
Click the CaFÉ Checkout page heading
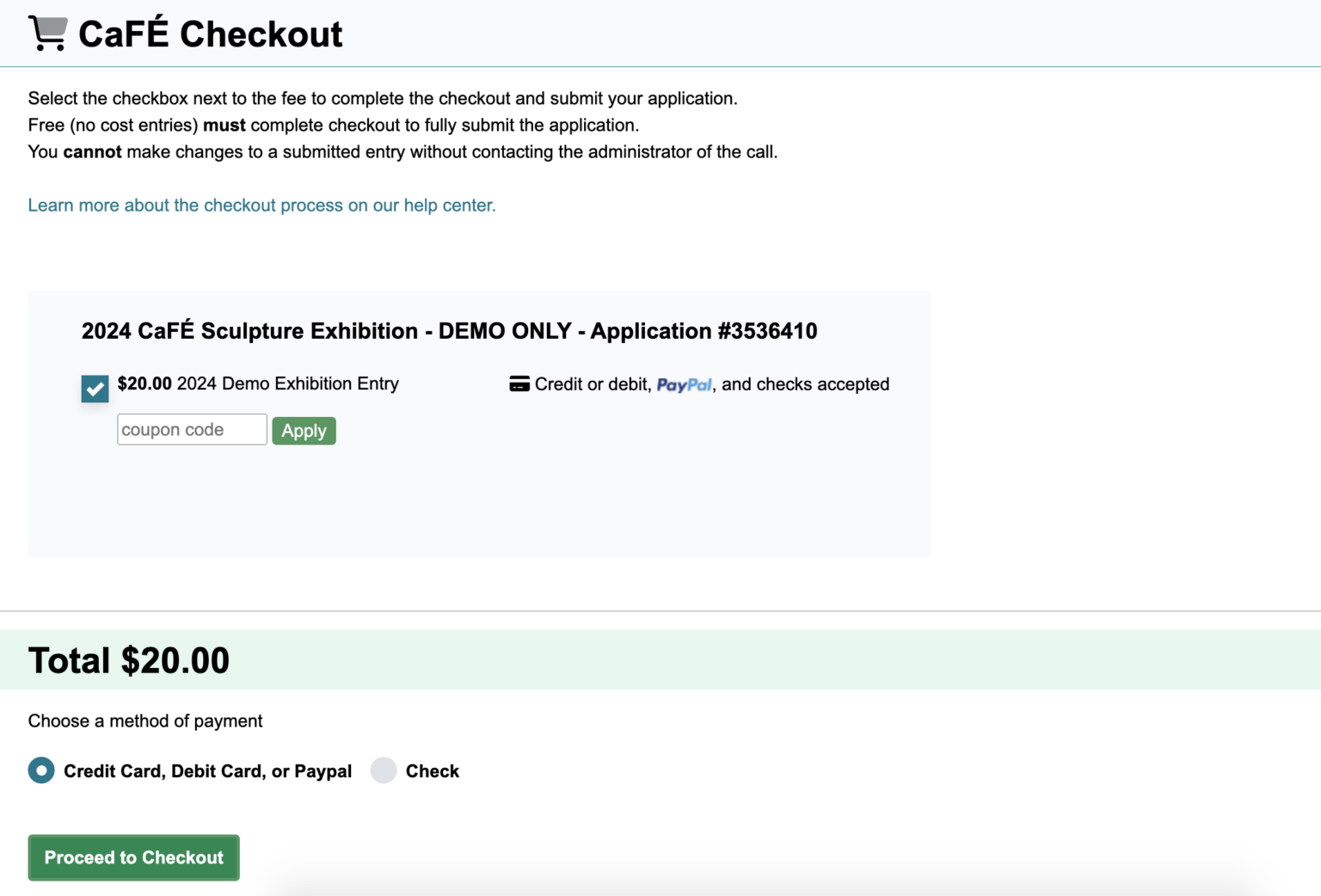[x=210, y=34]
